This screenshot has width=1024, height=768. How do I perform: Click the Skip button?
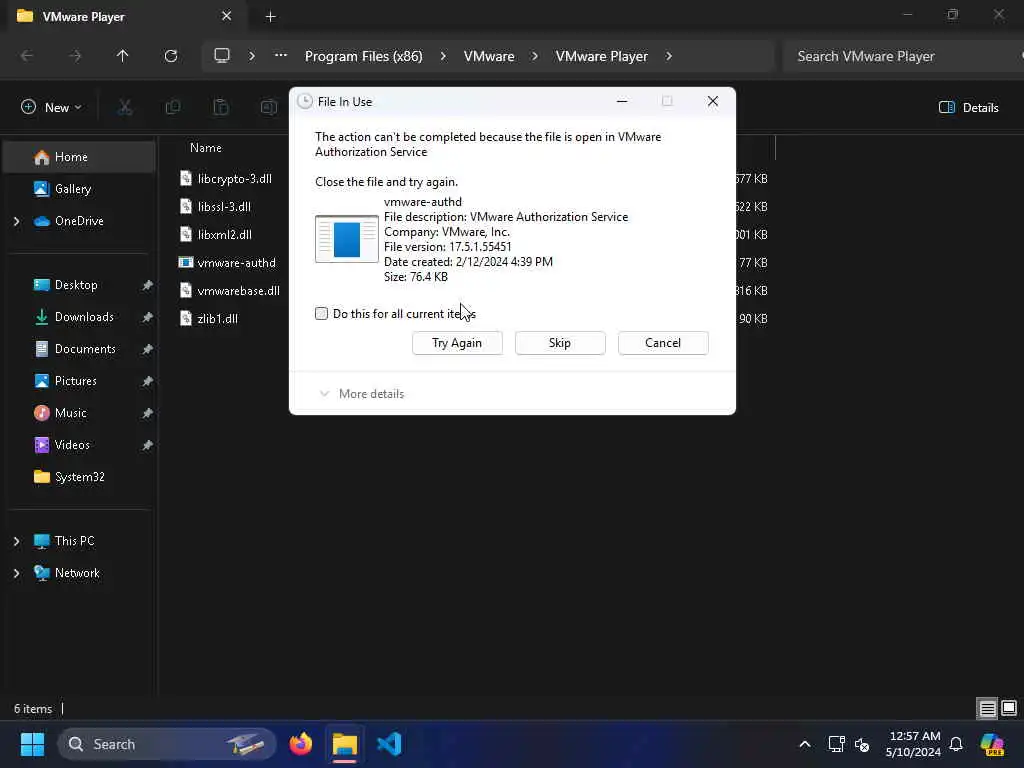click(x=560, y=343)
